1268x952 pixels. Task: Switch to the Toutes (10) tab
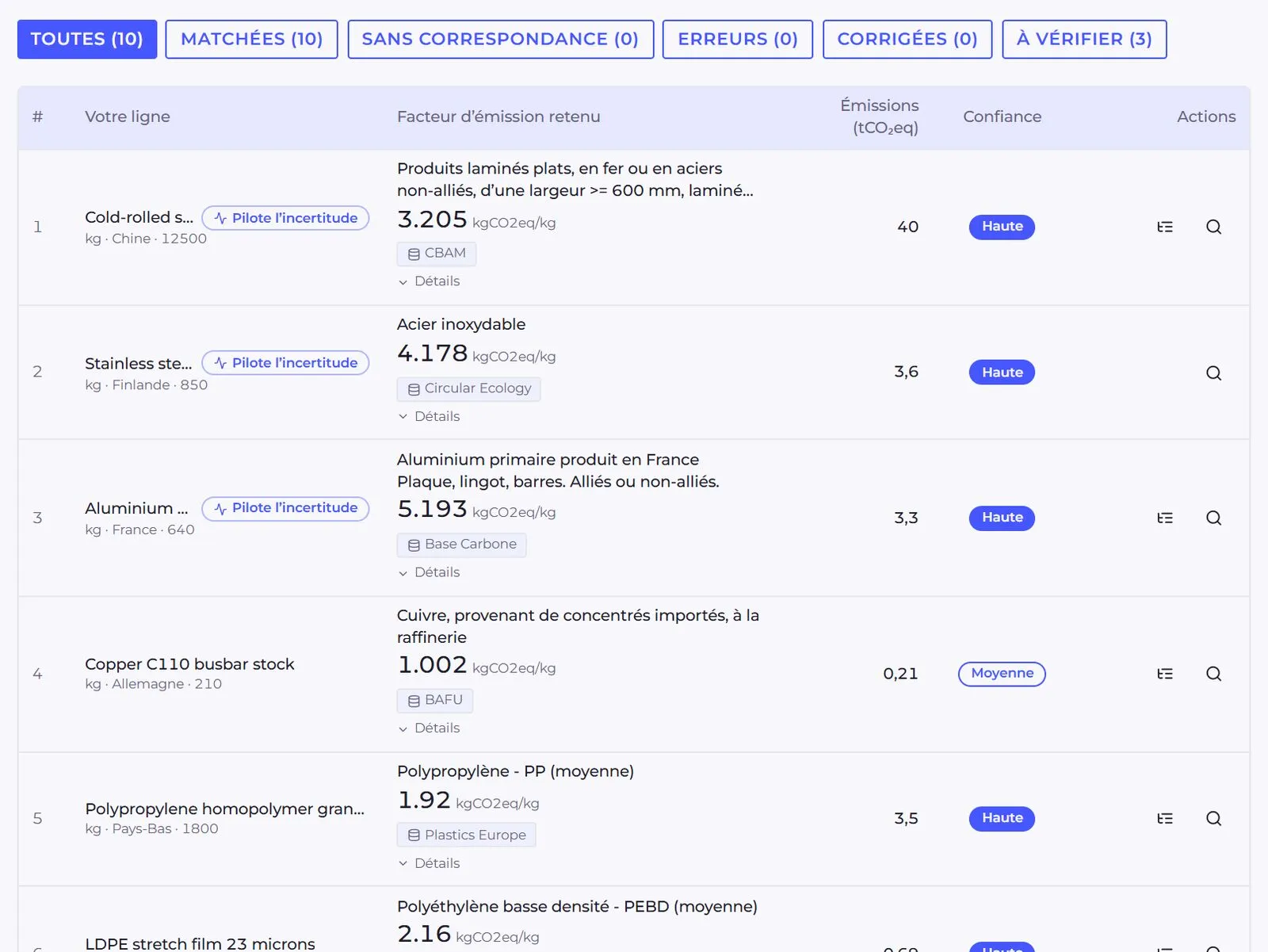point(87,39)
